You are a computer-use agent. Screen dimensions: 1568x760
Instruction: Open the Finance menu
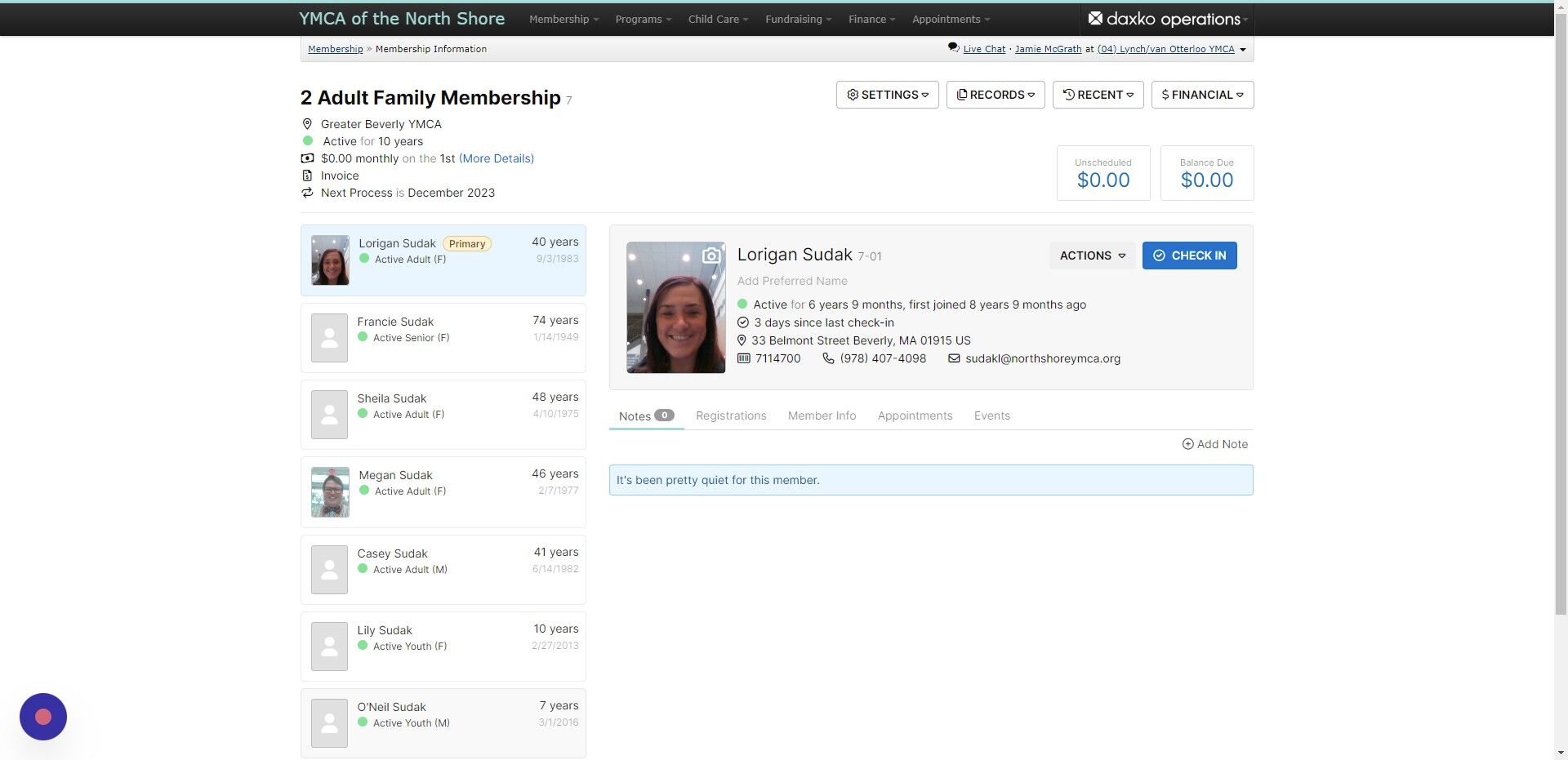coord(871,19)
